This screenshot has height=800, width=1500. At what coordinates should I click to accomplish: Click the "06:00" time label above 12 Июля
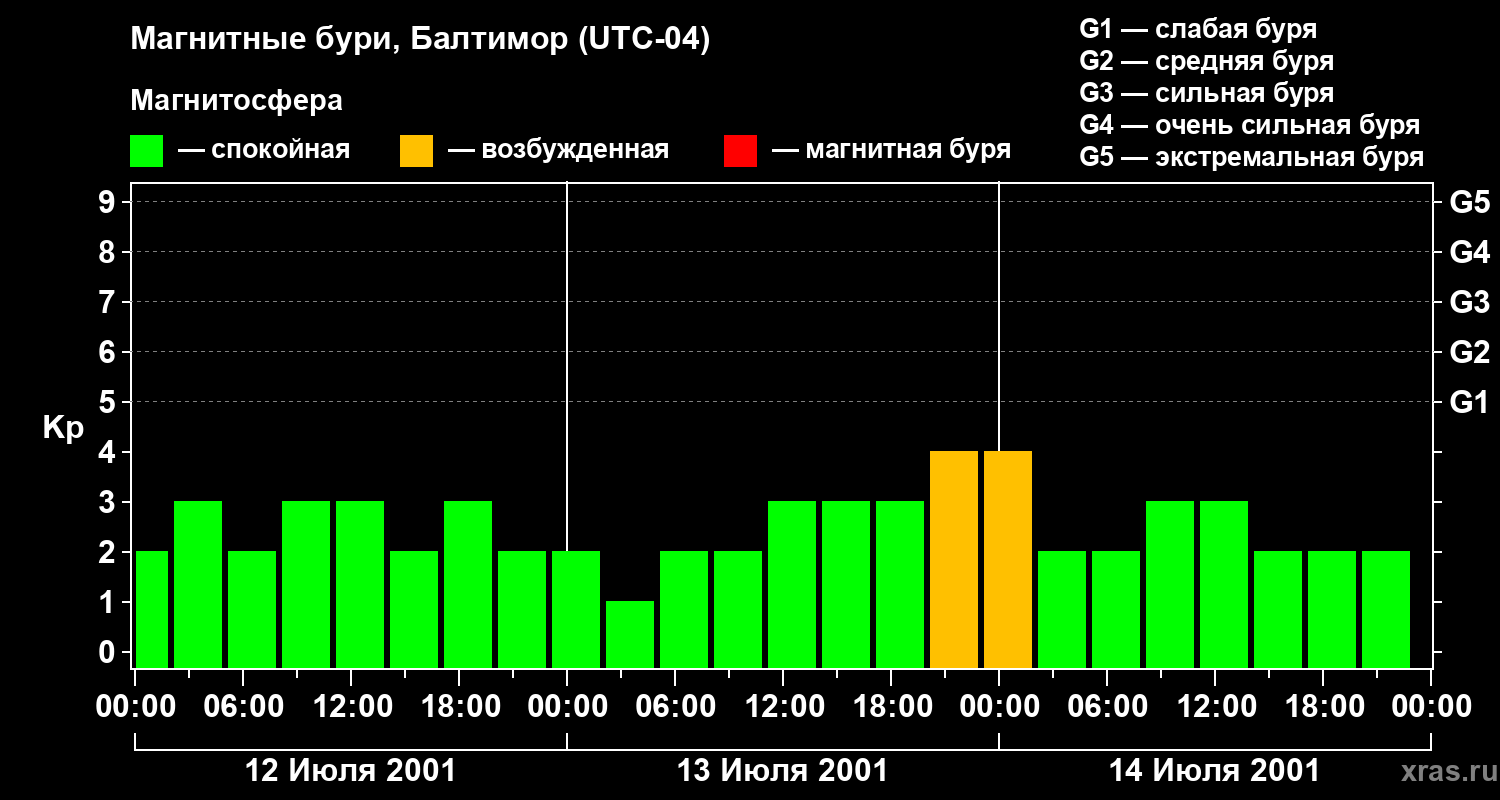243,707
